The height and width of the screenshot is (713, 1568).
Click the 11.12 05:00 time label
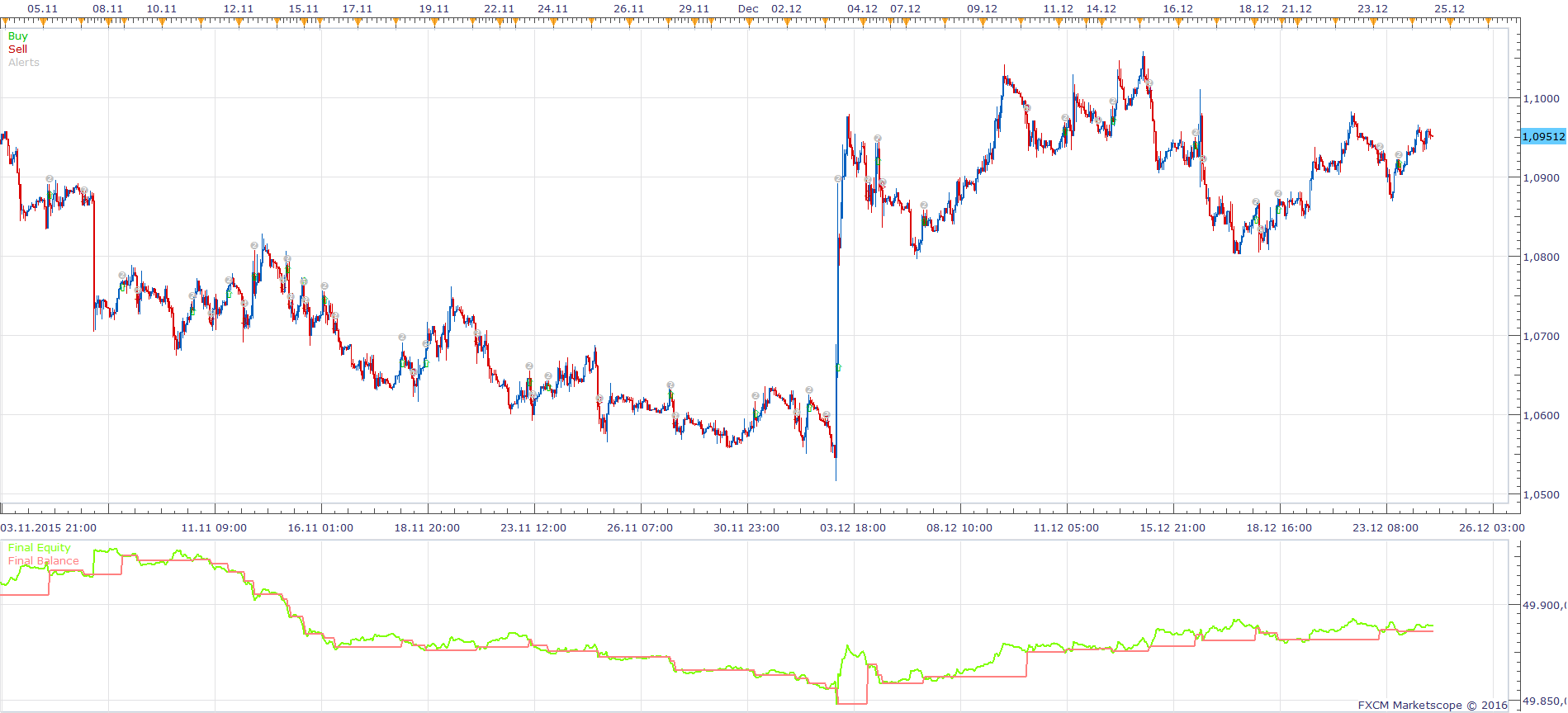[x=1066, y=528]
